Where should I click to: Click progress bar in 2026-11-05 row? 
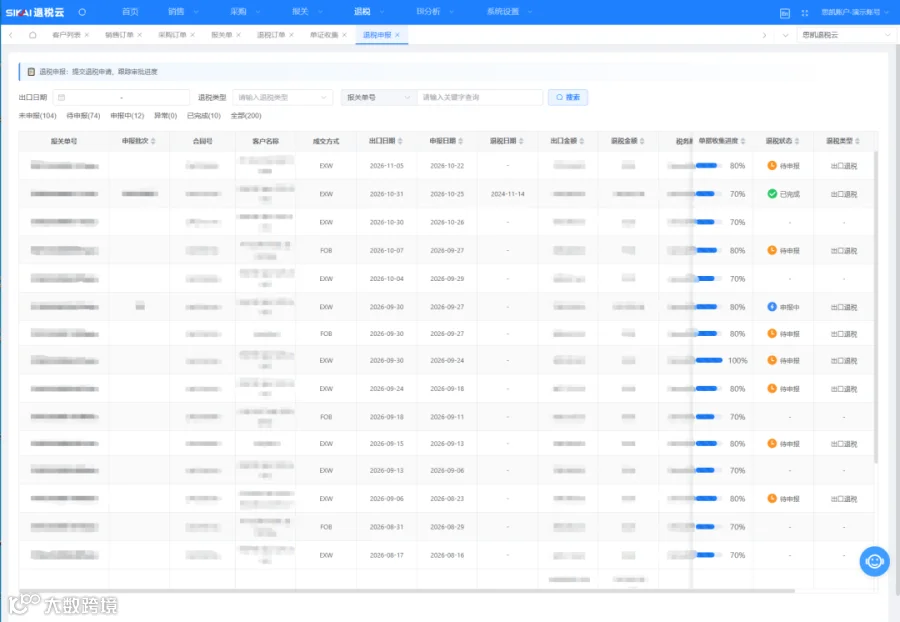pos(709,166)
